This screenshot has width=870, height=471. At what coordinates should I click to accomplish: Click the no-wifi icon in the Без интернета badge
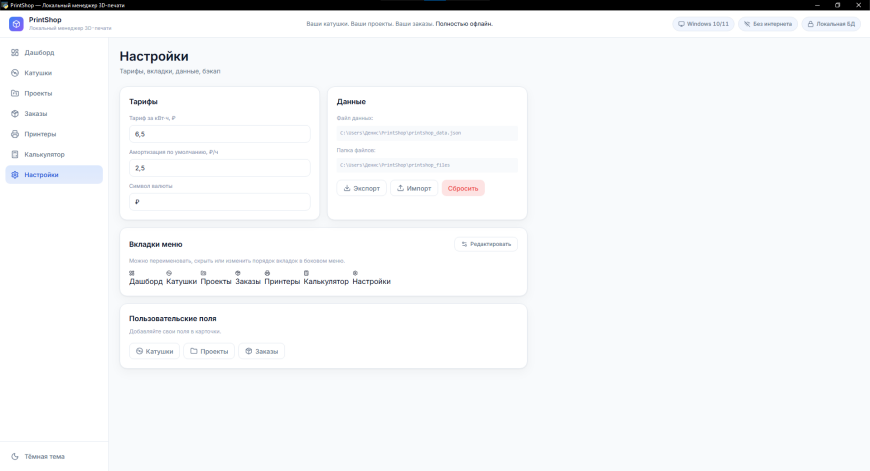(747, 24)
